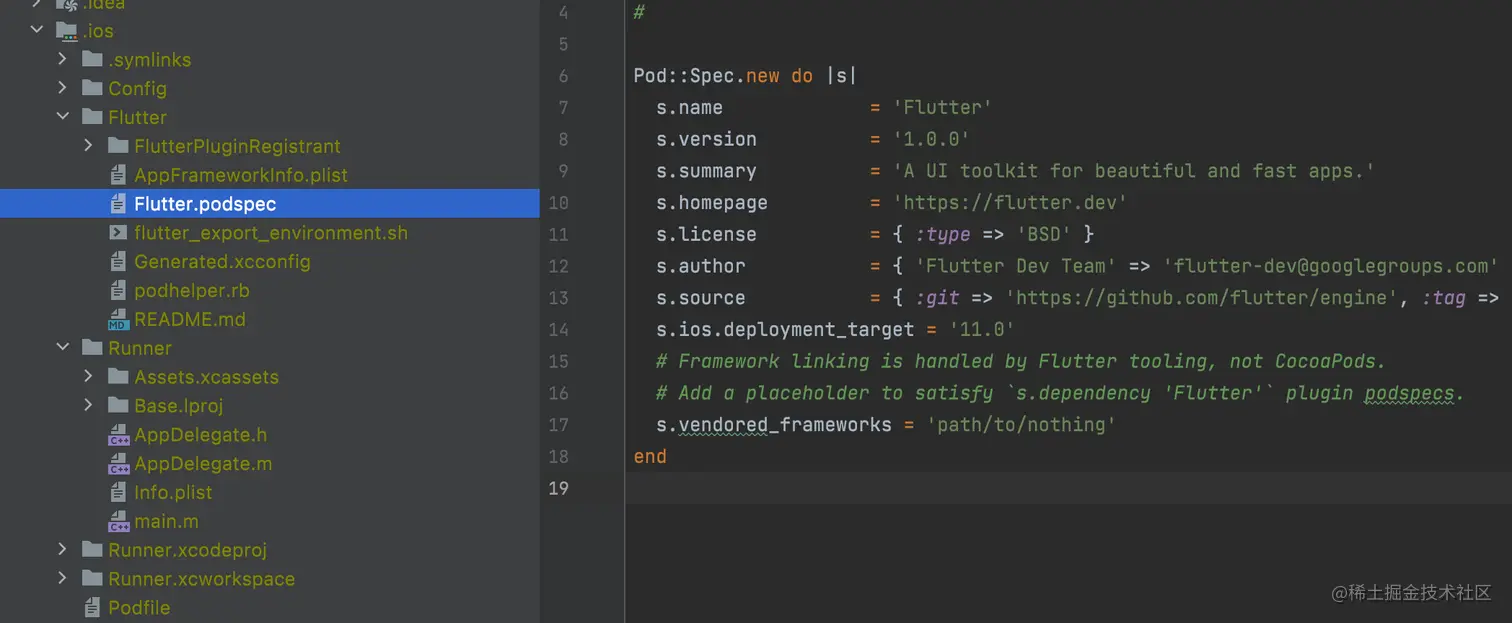Click the Runner.xcworkspace folder icon
The width and height of the screenshot is (1512, 623).
(x=92, y=579)
